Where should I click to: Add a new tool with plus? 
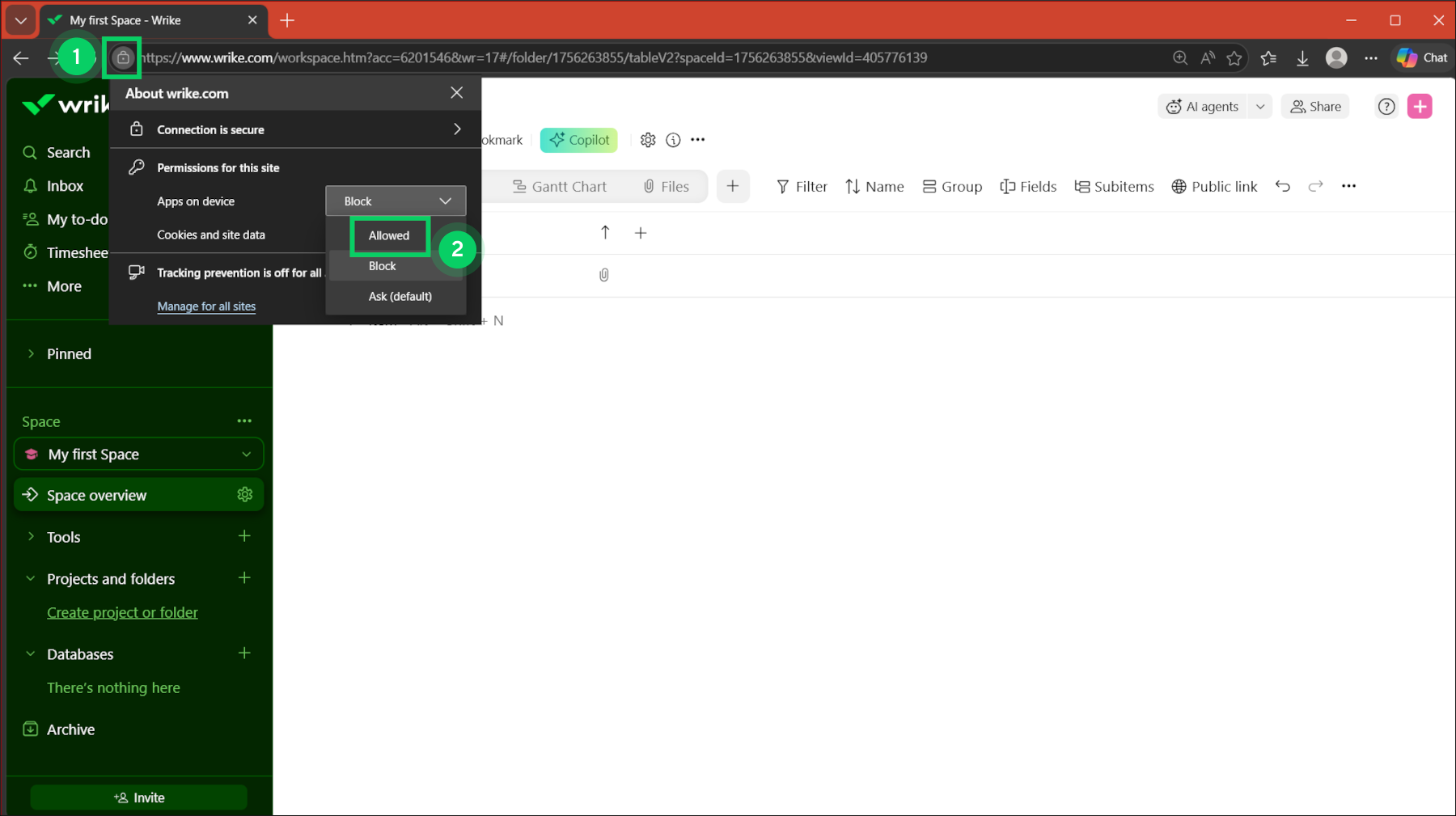tap(244, 536)
